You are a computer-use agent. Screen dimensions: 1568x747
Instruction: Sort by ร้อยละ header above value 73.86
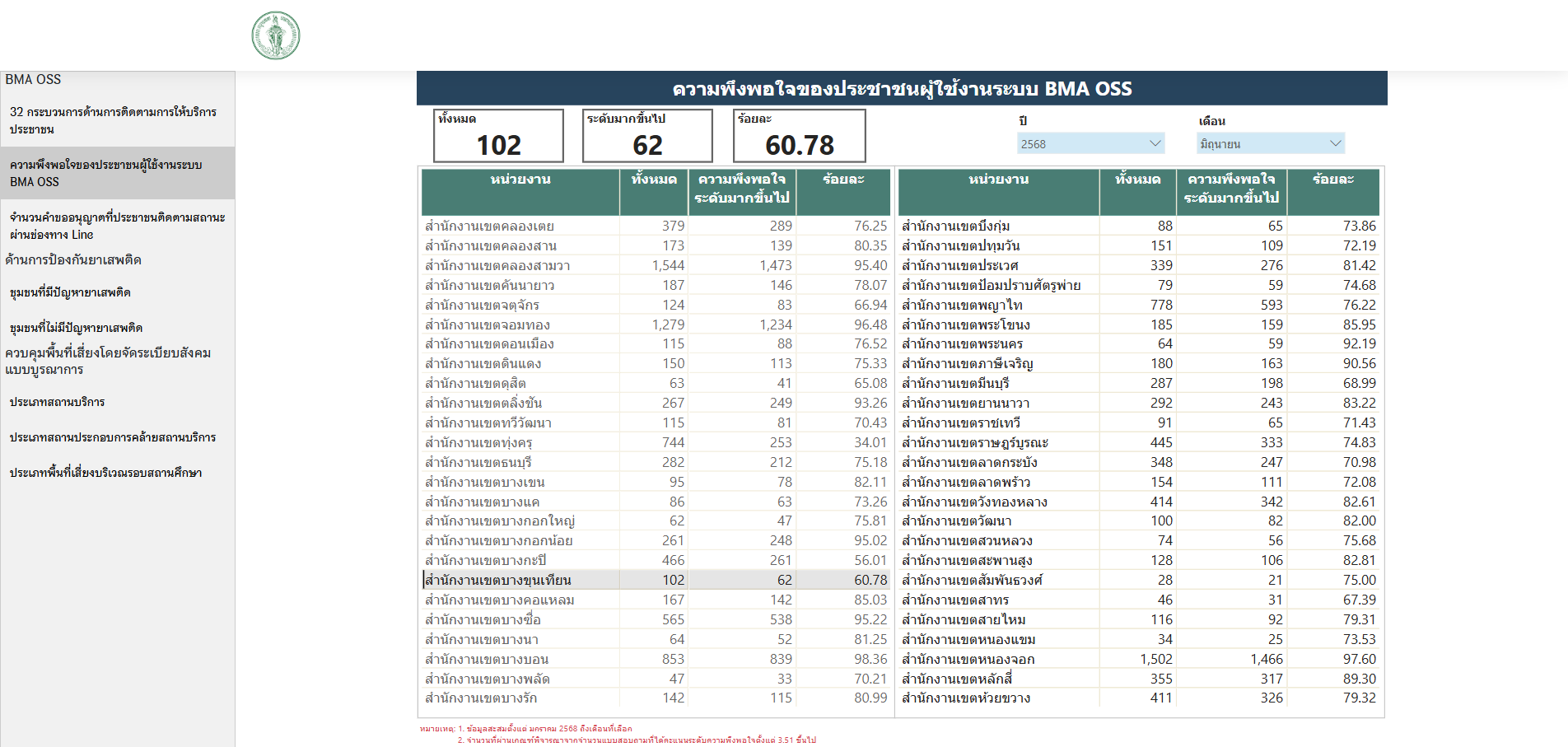[1333, 180]
